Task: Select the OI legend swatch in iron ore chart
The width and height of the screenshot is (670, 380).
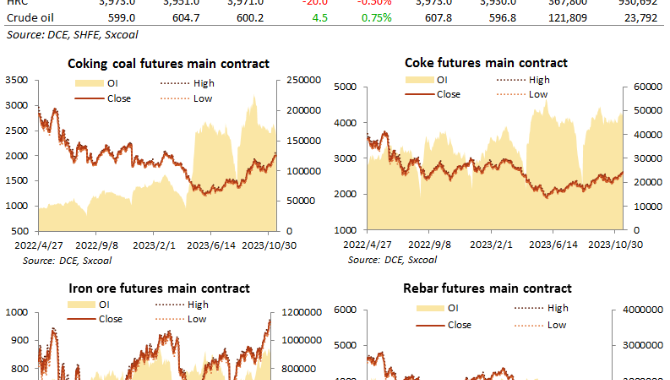Action: (81, 304)
